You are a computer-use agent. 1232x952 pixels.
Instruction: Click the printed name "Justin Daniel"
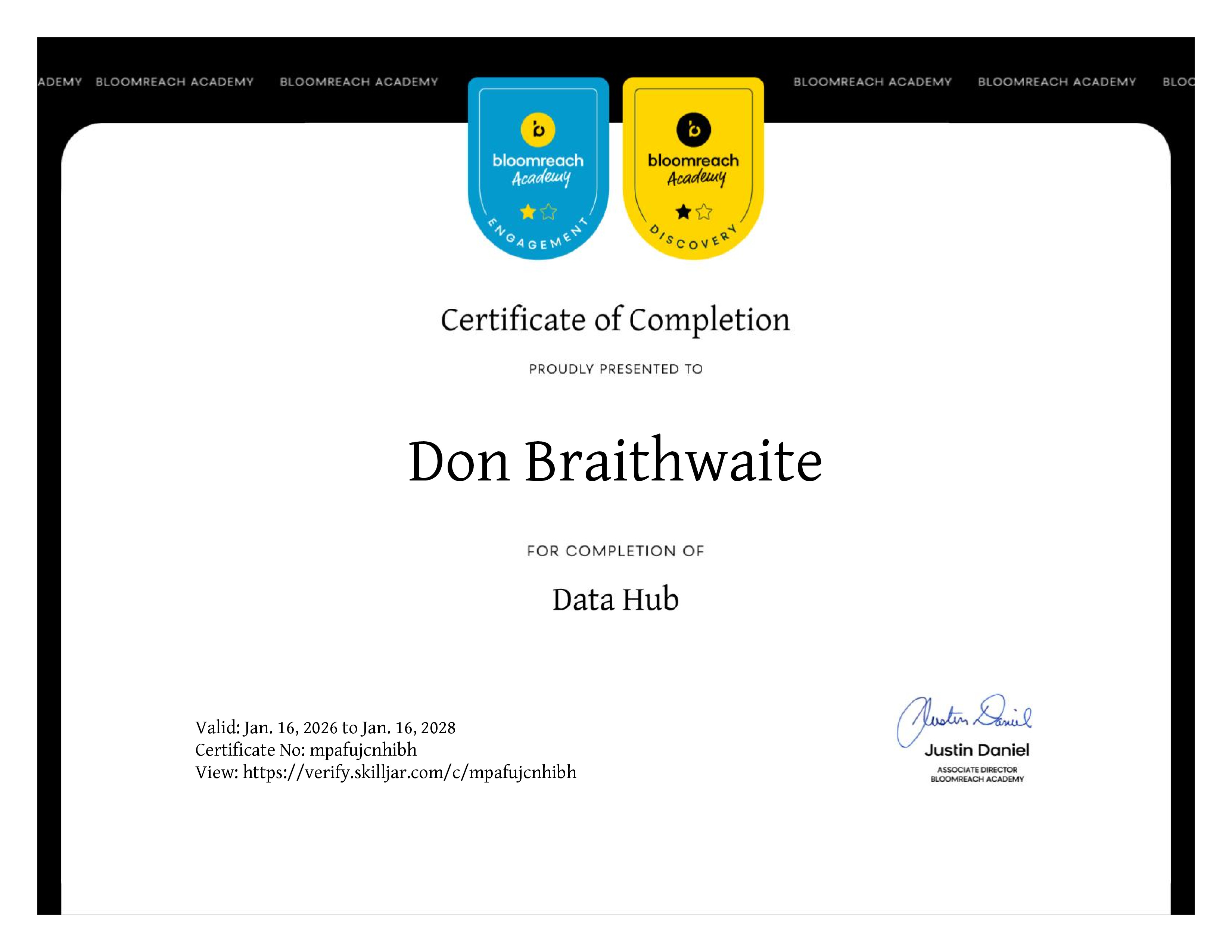[x=977, y=750]
